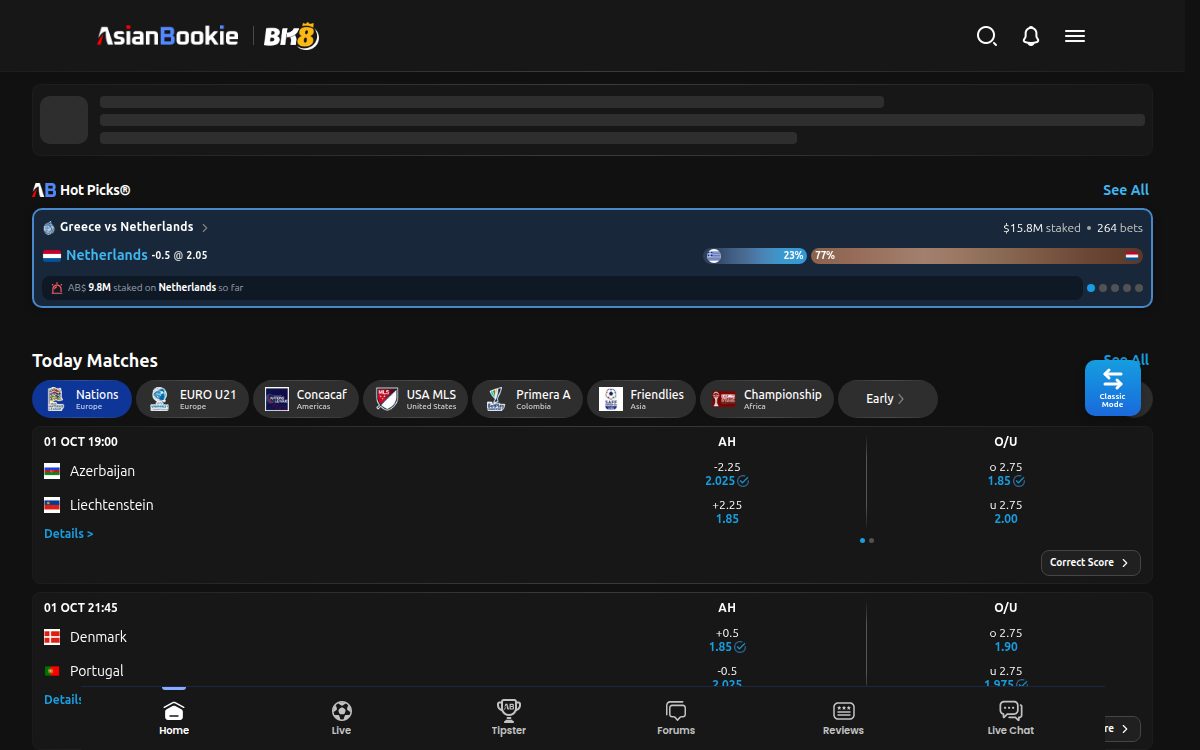The image size is (1200, 750).
Task: Open Greece vs Netherlands match arrow
Action: tap(205, 228)
